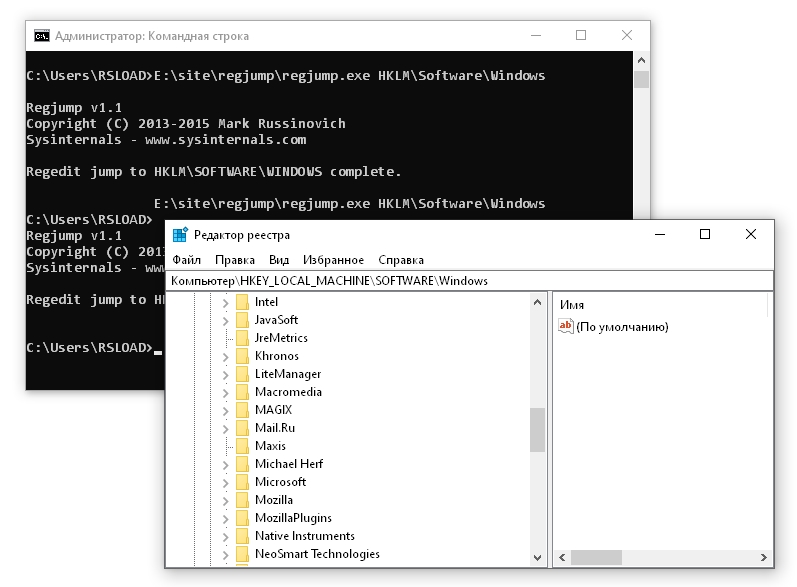The height and width of the screenshot is (587, 797).
Task: Click the NeoSmart Technologies folder icon
Action: [242, 554]
